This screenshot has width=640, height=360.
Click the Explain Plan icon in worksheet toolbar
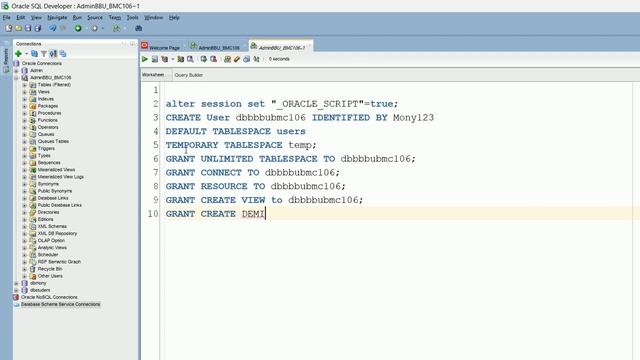[165, 59]
